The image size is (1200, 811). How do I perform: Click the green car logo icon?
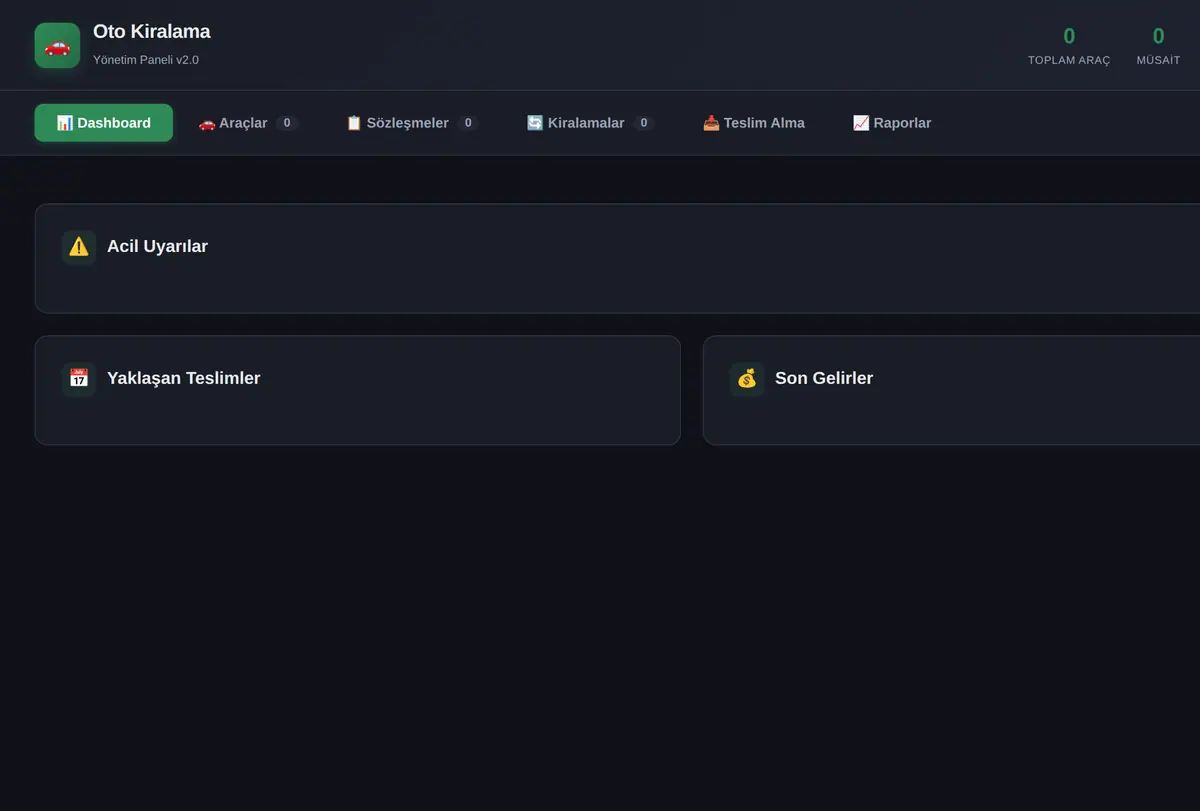click(x=57, y=46)
